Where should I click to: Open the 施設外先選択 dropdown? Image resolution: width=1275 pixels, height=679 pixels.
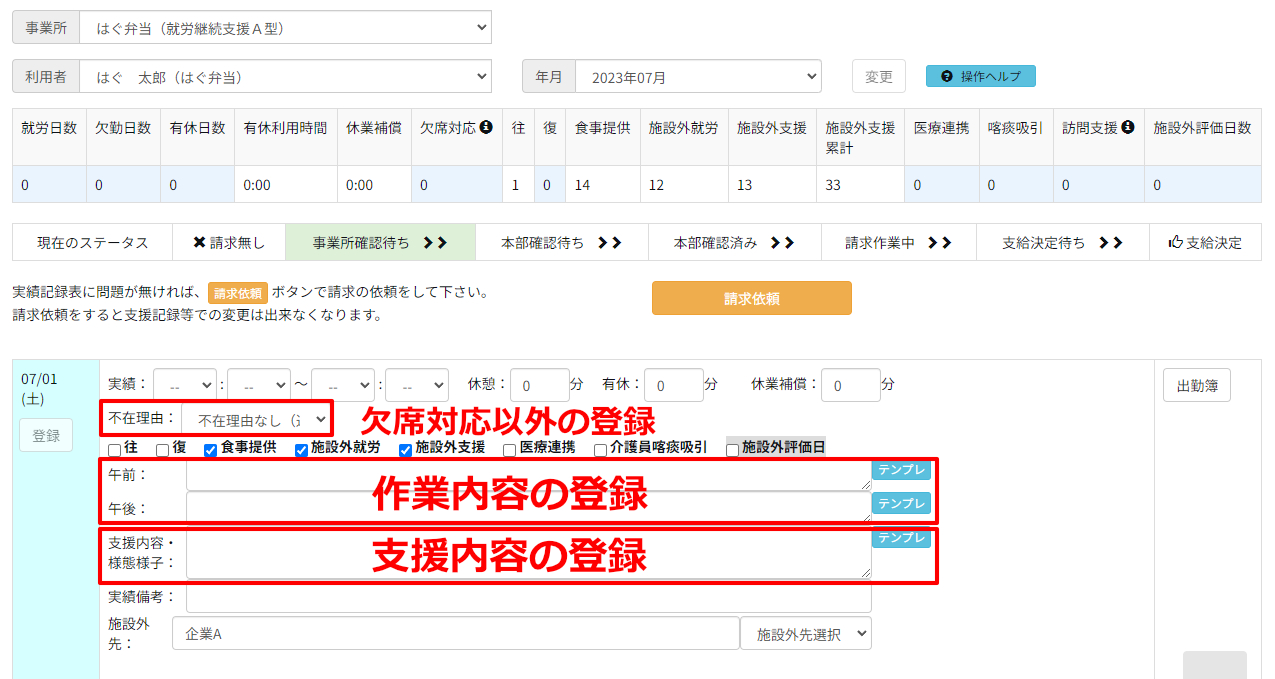805,634
